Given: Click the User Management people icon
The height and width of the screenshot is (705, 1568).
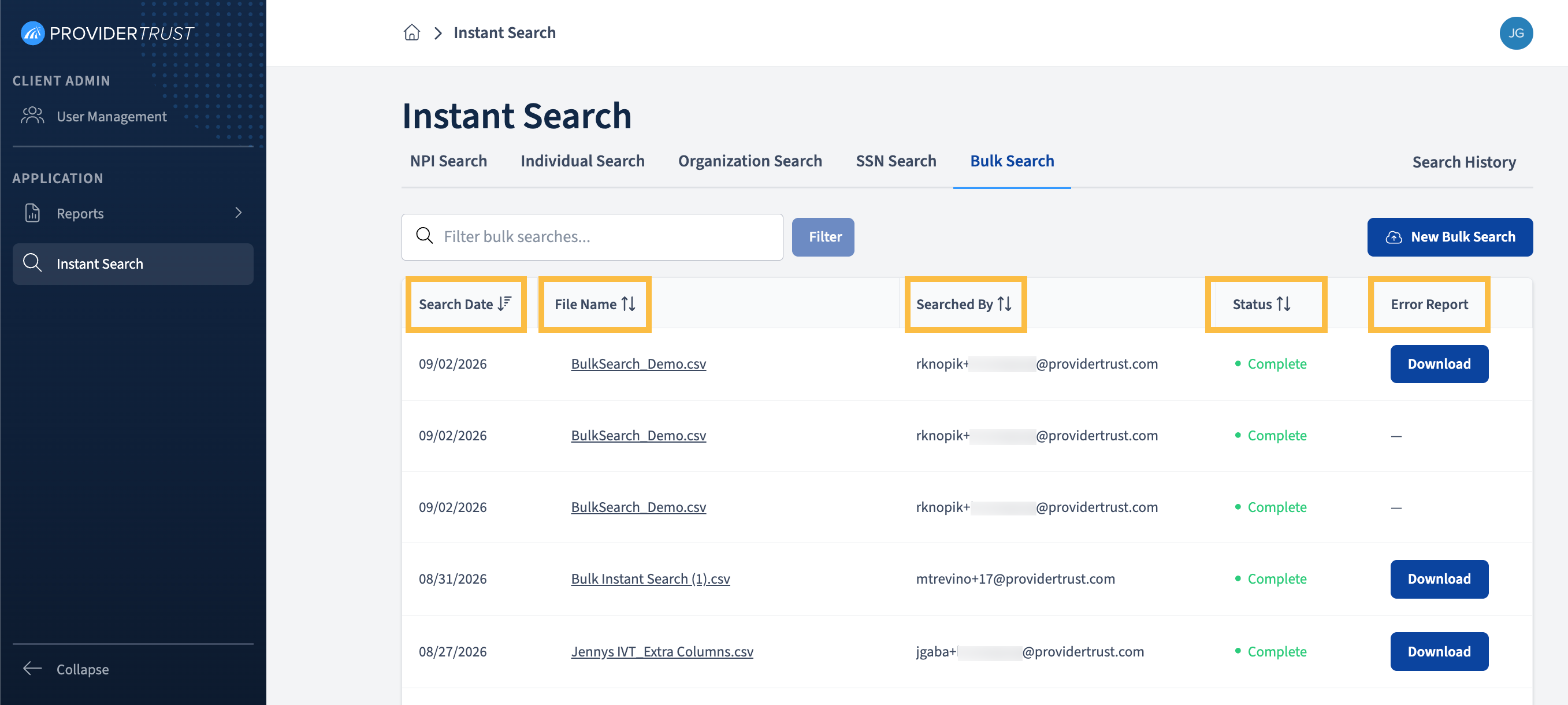Looking at the screenshot, I should (32, 116).
